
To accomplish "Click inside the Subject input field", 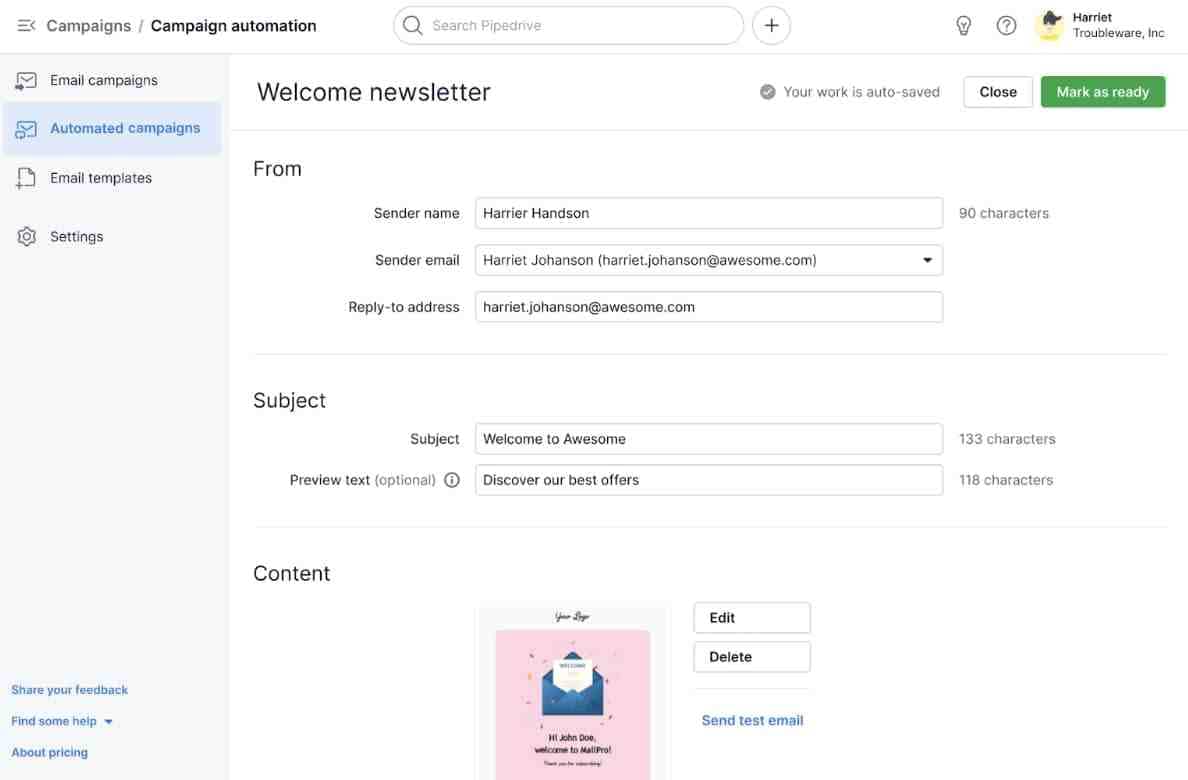I will (709, 438).
